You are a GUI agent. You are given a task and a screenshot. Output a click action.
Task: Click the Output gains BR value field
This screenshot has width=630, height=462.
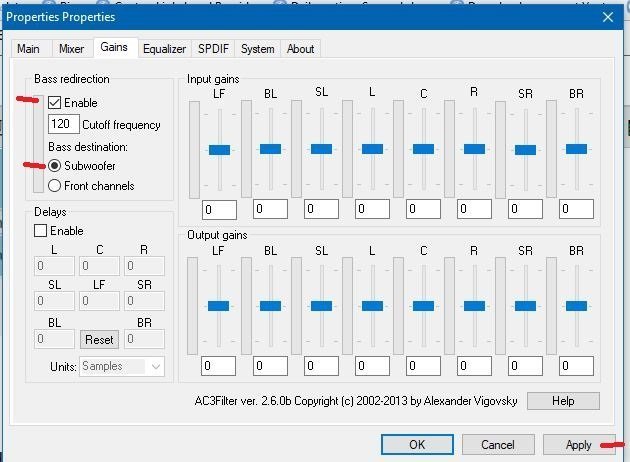(x=577, y=366)
